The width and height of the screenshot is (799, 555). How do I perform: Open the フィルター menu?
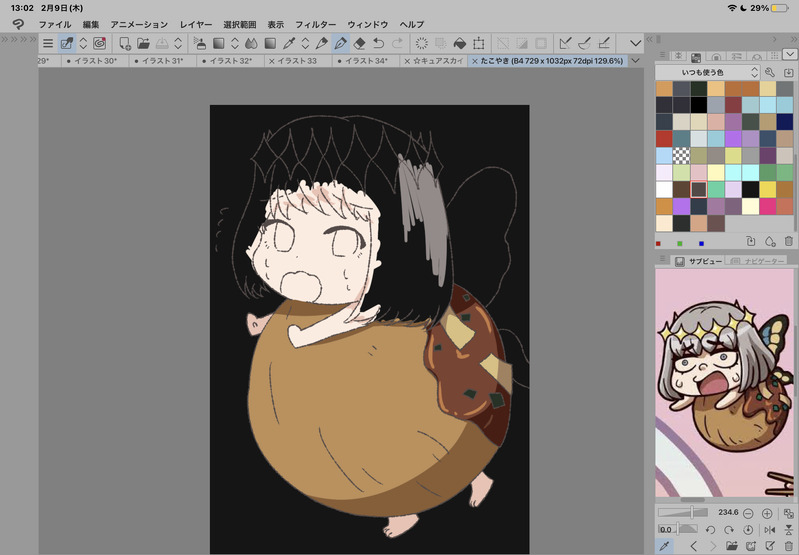click(x=315, y=24)
